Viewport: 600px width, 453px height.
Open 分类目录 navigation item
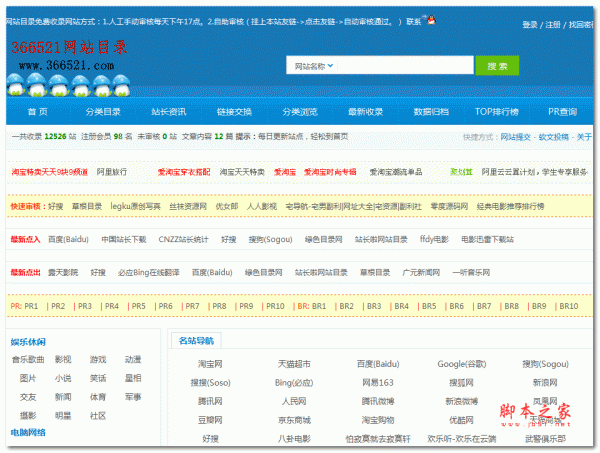click(103, 112)
